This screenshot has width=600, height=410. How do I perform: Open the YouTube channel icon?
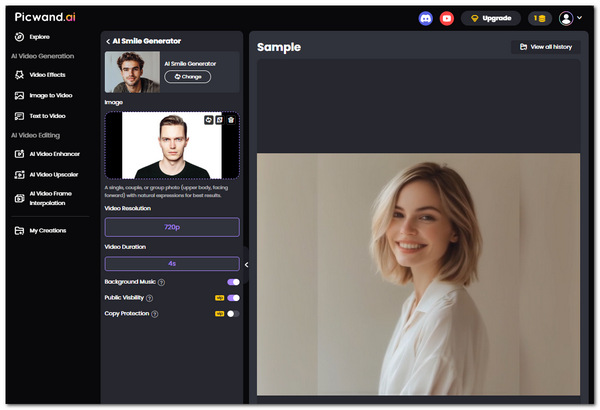pos(446,18)
